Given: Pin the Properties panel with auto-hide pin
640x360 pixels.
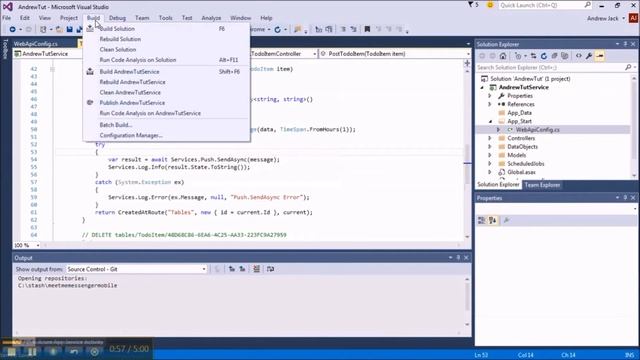Looking at the screenshot, I should click(625, 198).
